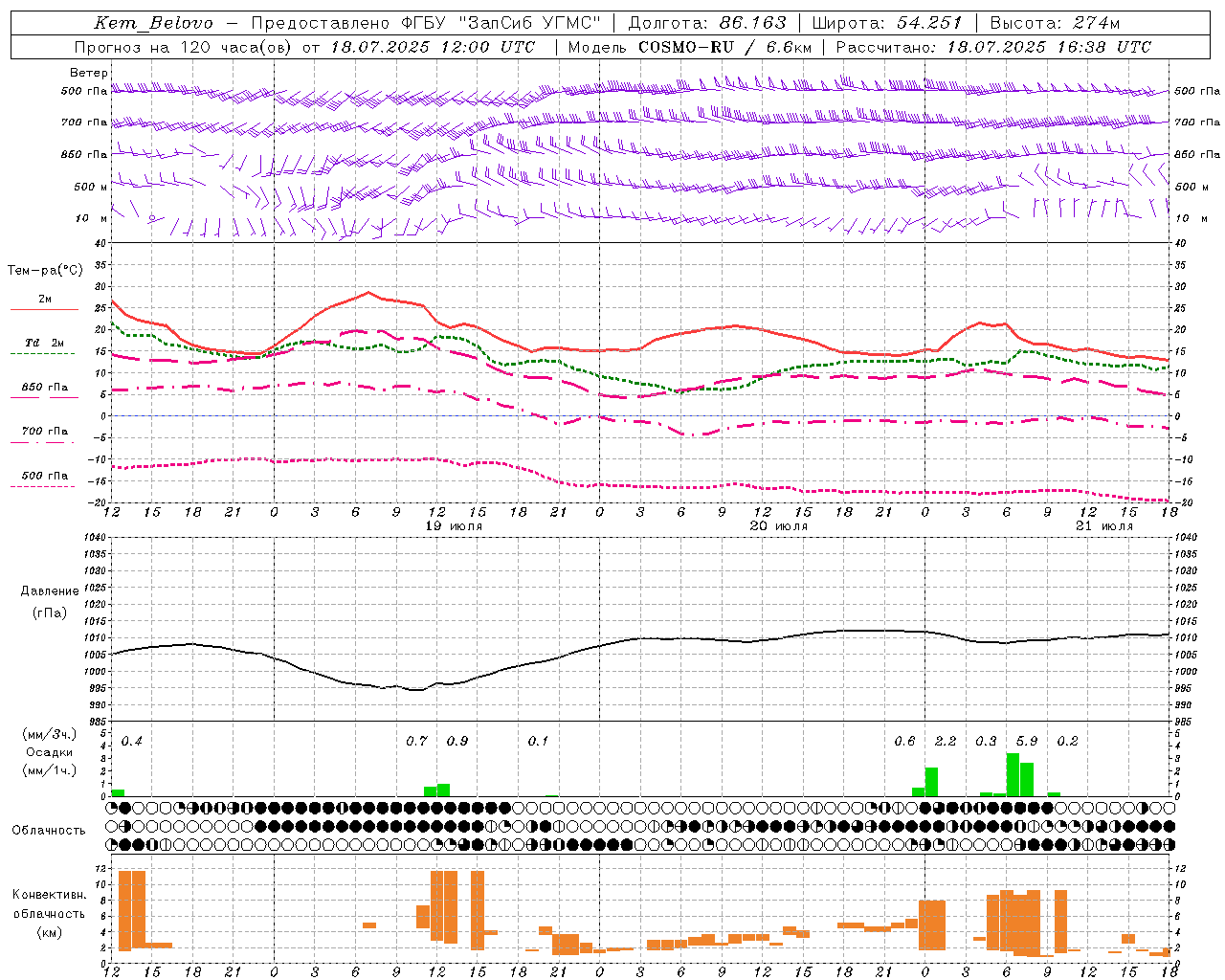
Task: Click the '20 июля' date label
Action: pyautogui.click(x=777, y=526)
